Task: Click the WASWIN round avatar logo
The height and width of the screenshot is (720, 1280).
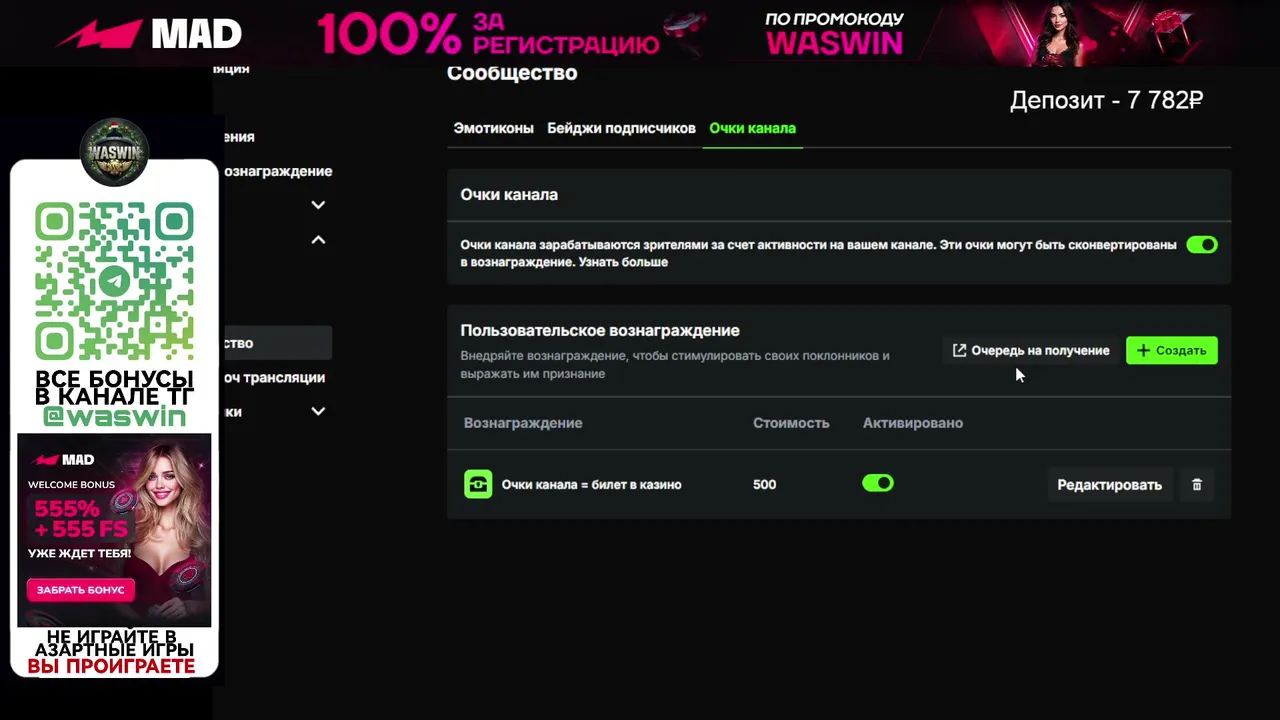Action: coord(114,153)
